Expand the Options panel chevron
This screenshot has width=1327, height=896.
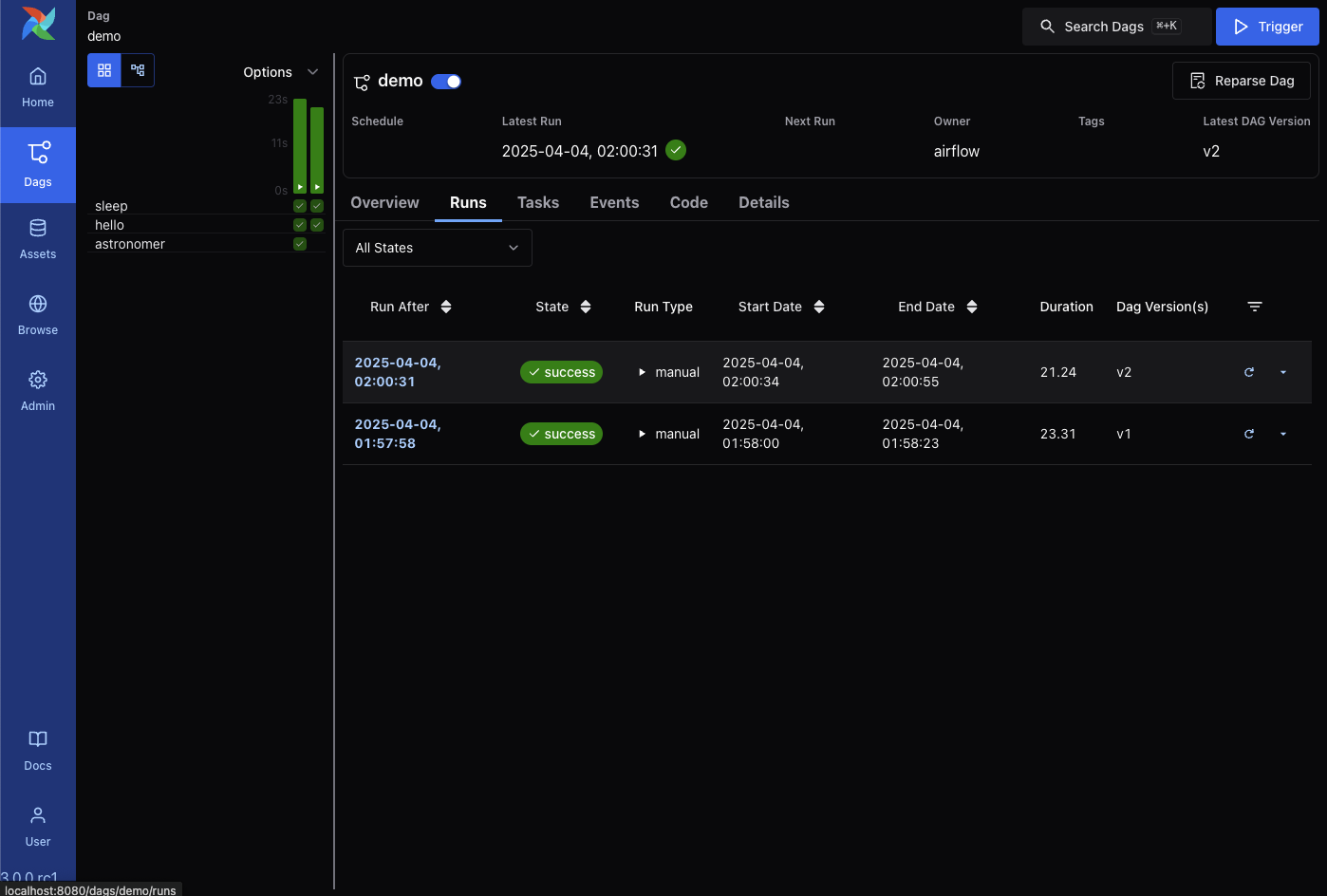[x=312, y=72]
